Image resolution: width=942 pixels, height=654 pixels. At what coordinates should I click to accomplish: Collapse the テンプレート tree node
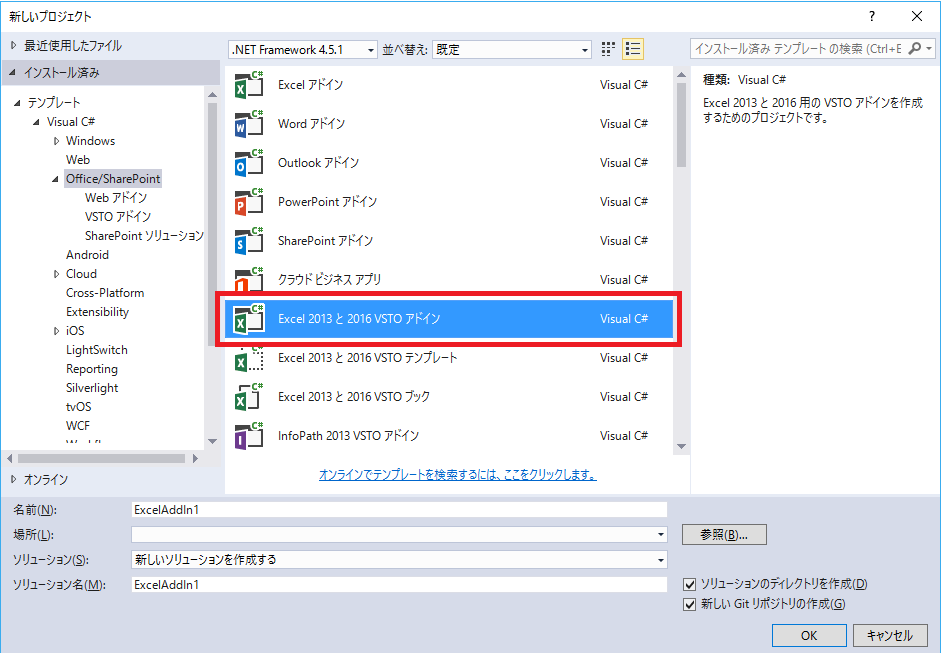coord(17,103)
